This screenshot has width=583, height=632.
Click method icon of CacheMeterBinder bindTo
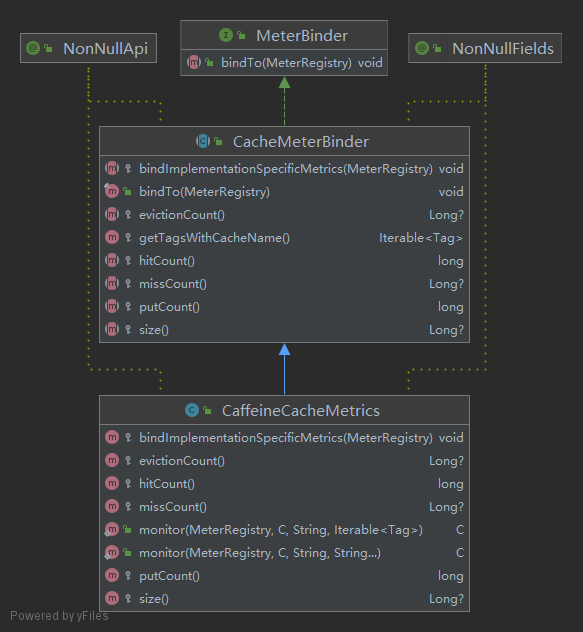112,191
